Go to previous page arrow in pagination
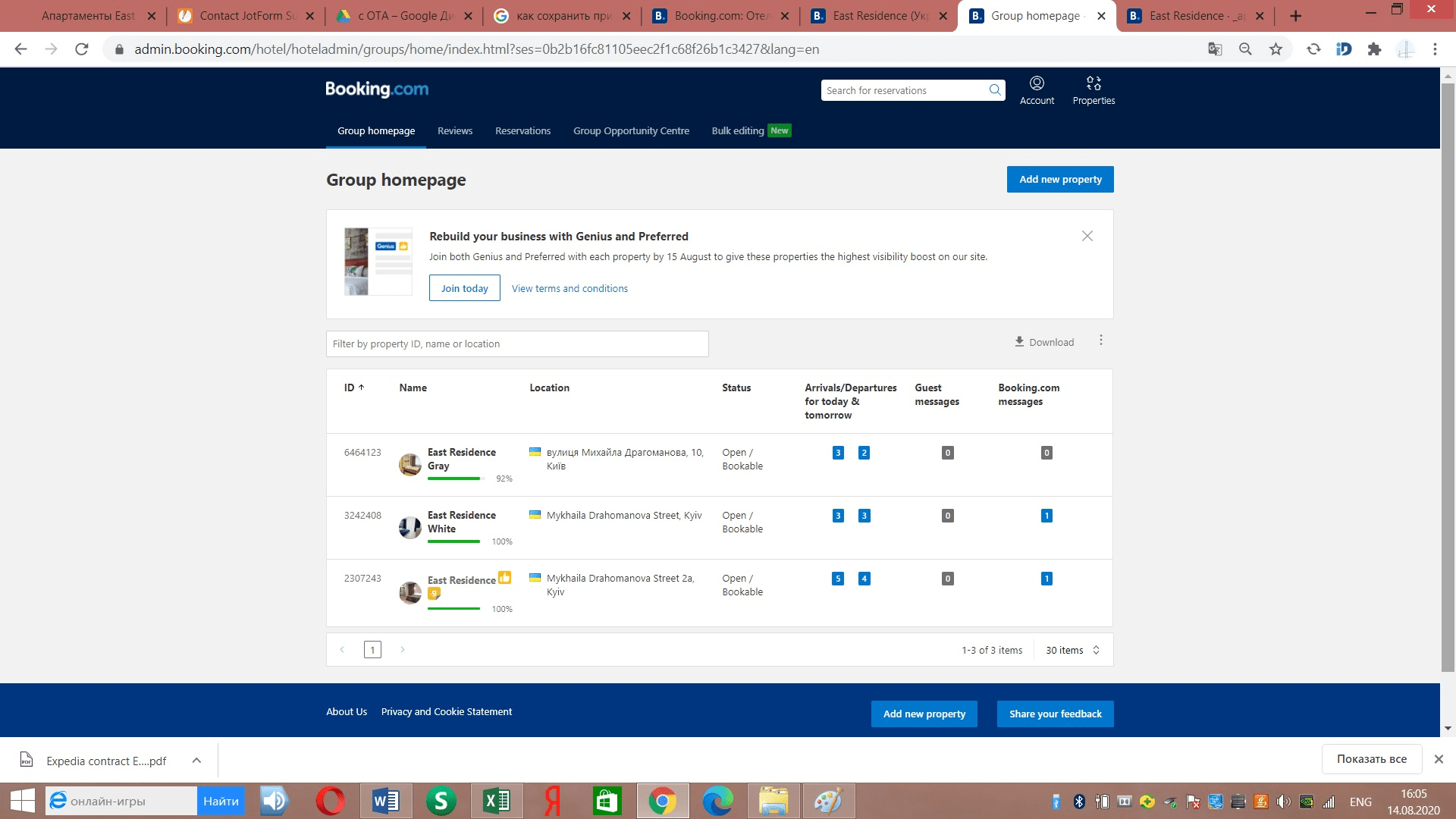1456x819 pixels. coord(342,650)
